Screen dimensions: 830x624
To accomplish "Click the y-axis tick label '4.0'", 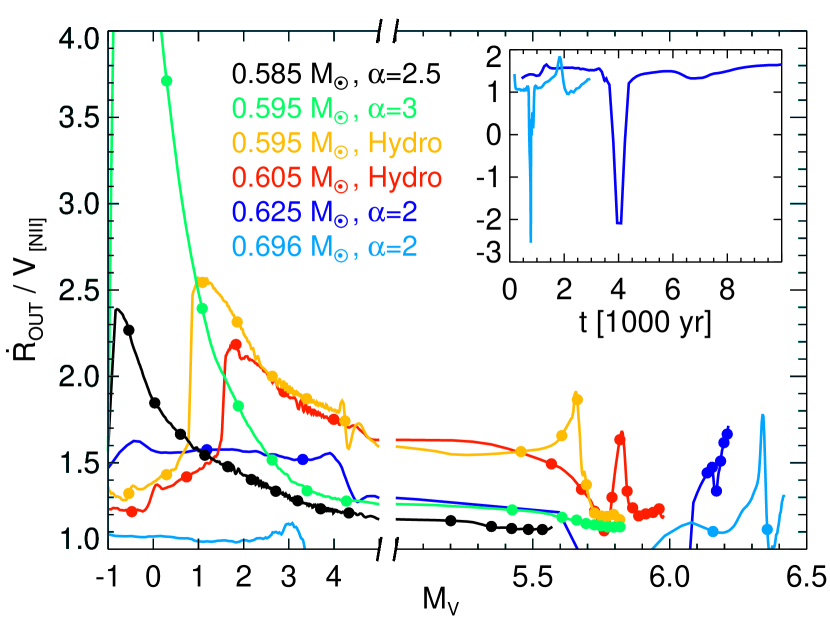I will click(79, 39).
